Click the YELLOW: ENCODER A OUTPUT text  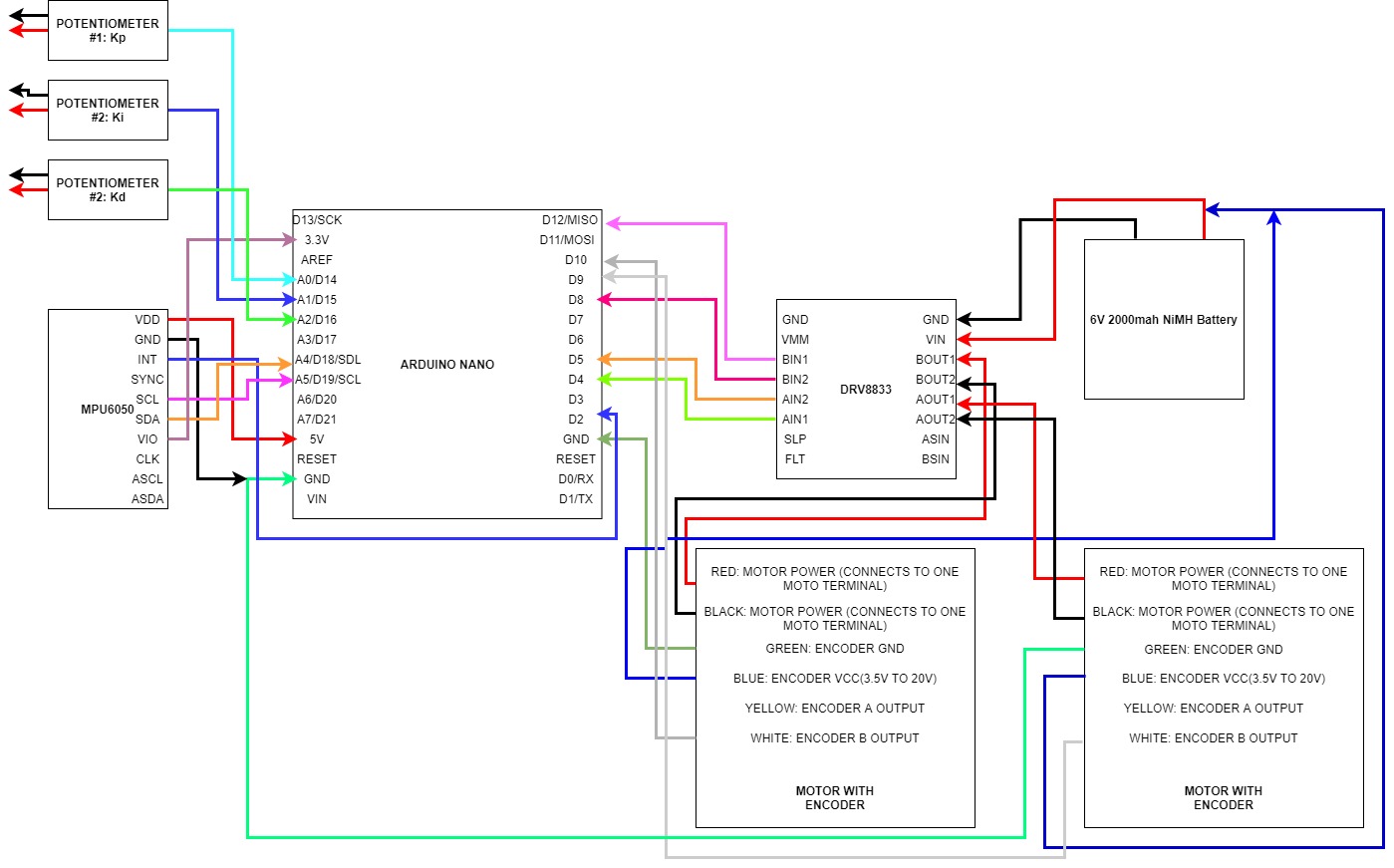click(x=834, y=708)
